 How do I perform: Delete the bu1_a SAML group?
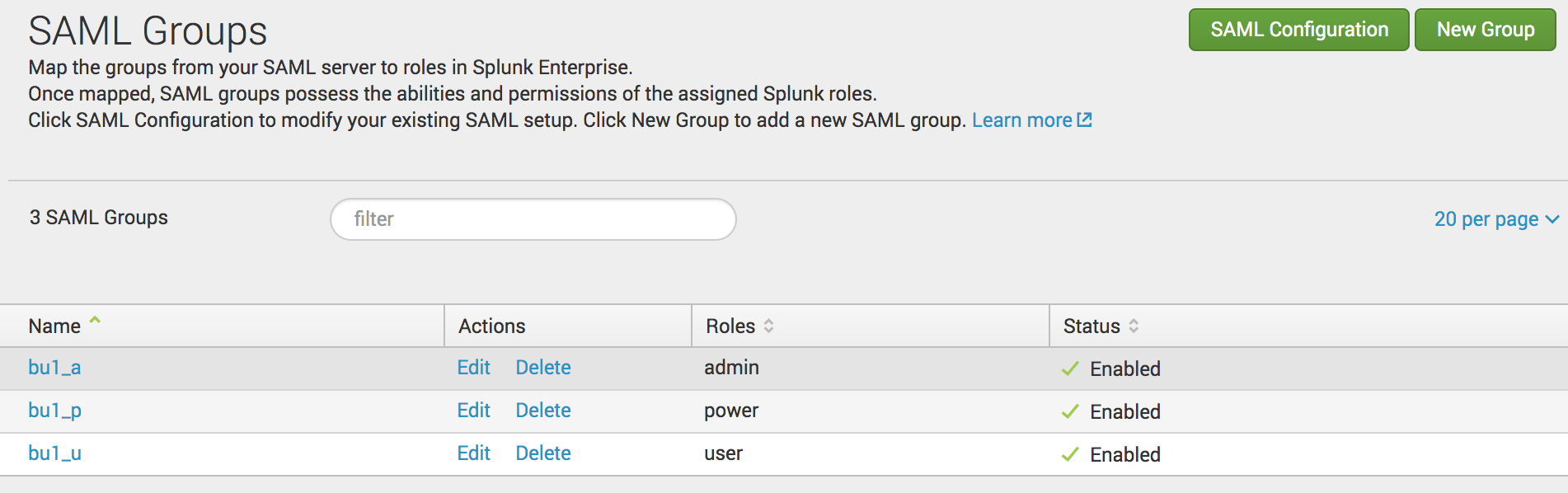(543, 368)
